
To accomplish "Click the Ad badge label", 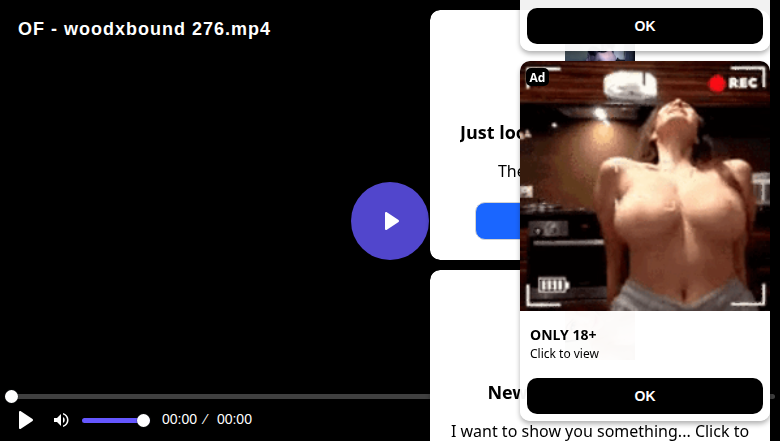I will pos(537,77).
